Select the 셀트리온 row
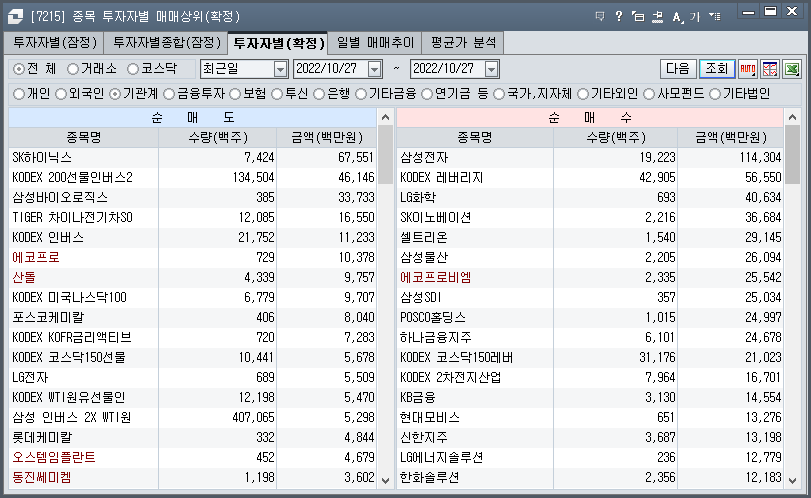The image size is (811, 498). 590,237
